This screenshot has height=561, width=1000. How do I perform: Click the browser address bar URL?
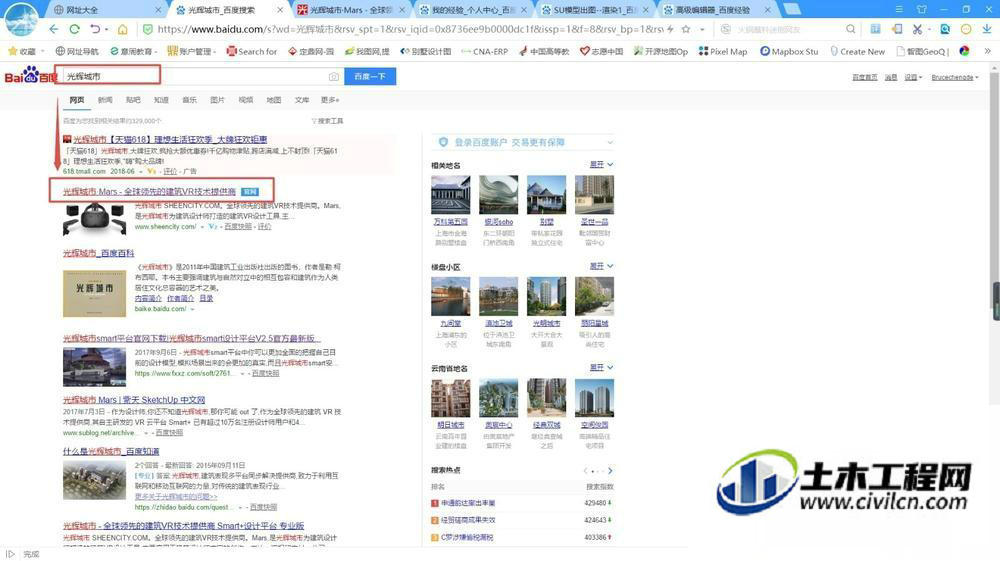(409, 29)
